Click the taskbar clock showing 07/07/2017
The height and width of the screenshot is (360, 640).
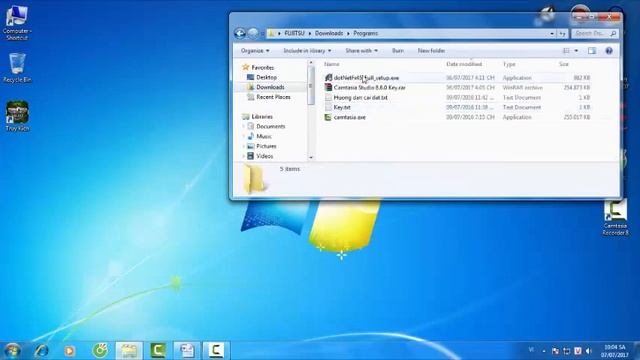point(614,351)
